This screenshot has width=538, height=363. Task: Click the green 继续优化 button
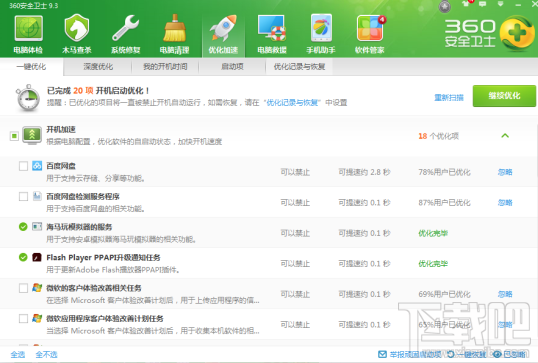pyautogui.click(x=504, y=96)
